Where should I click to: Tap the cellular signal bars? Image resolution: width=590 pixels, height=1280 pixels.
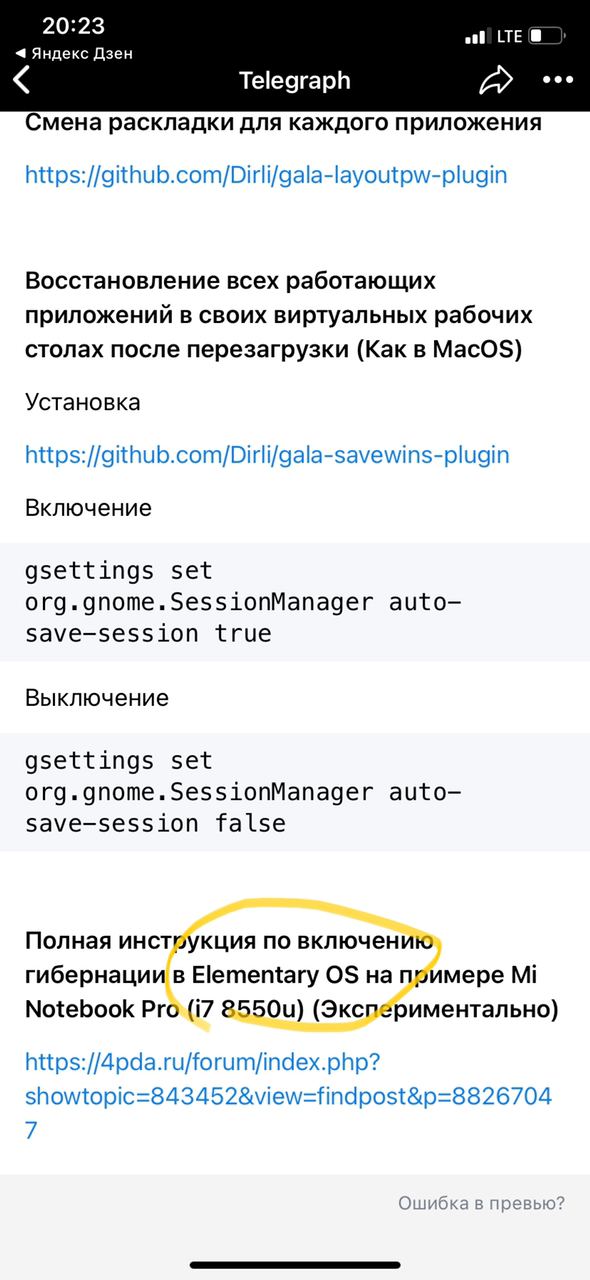click(477, 37)
